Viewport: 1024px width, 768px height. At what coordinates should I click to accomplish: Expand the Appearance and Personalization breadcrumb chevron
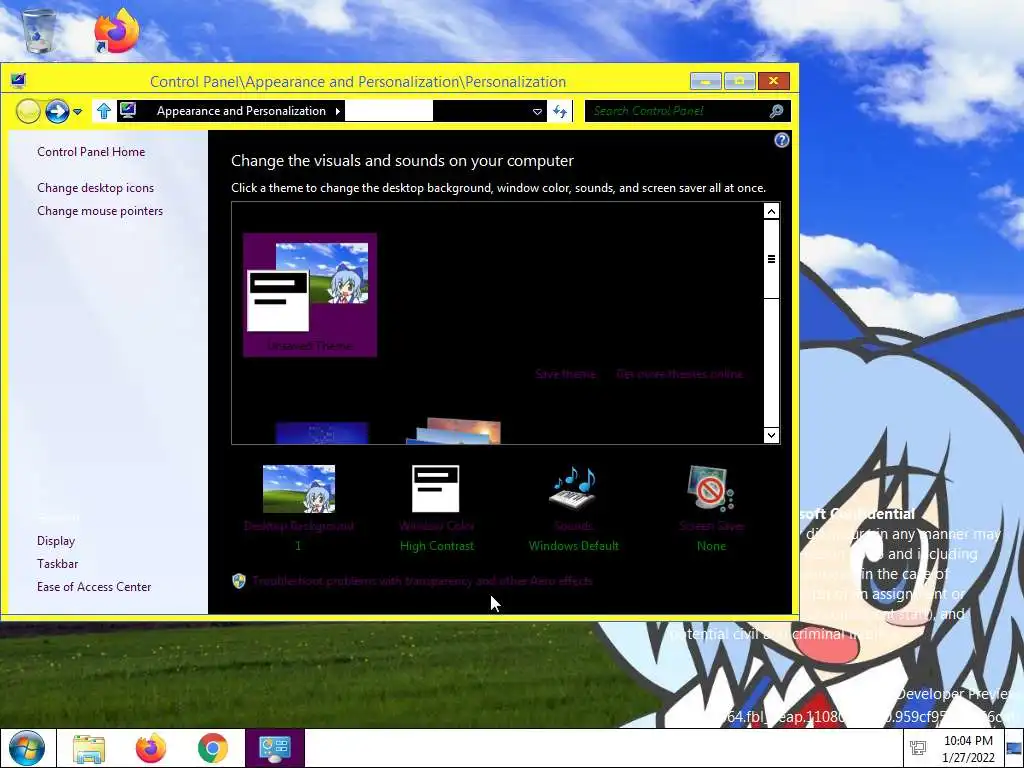[338, 111]
